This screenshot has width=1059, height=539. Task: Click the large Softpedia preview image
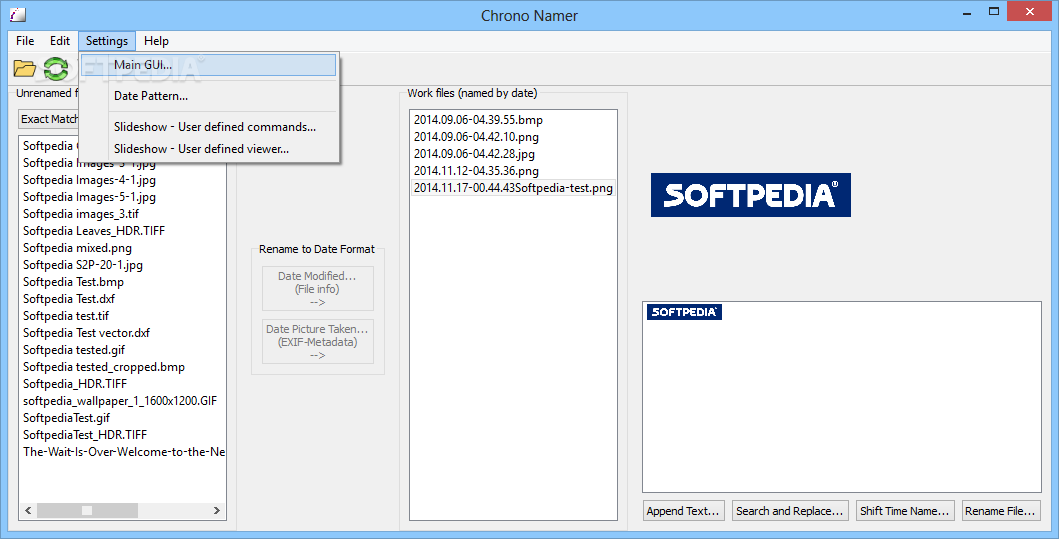(x=750, y=195)
